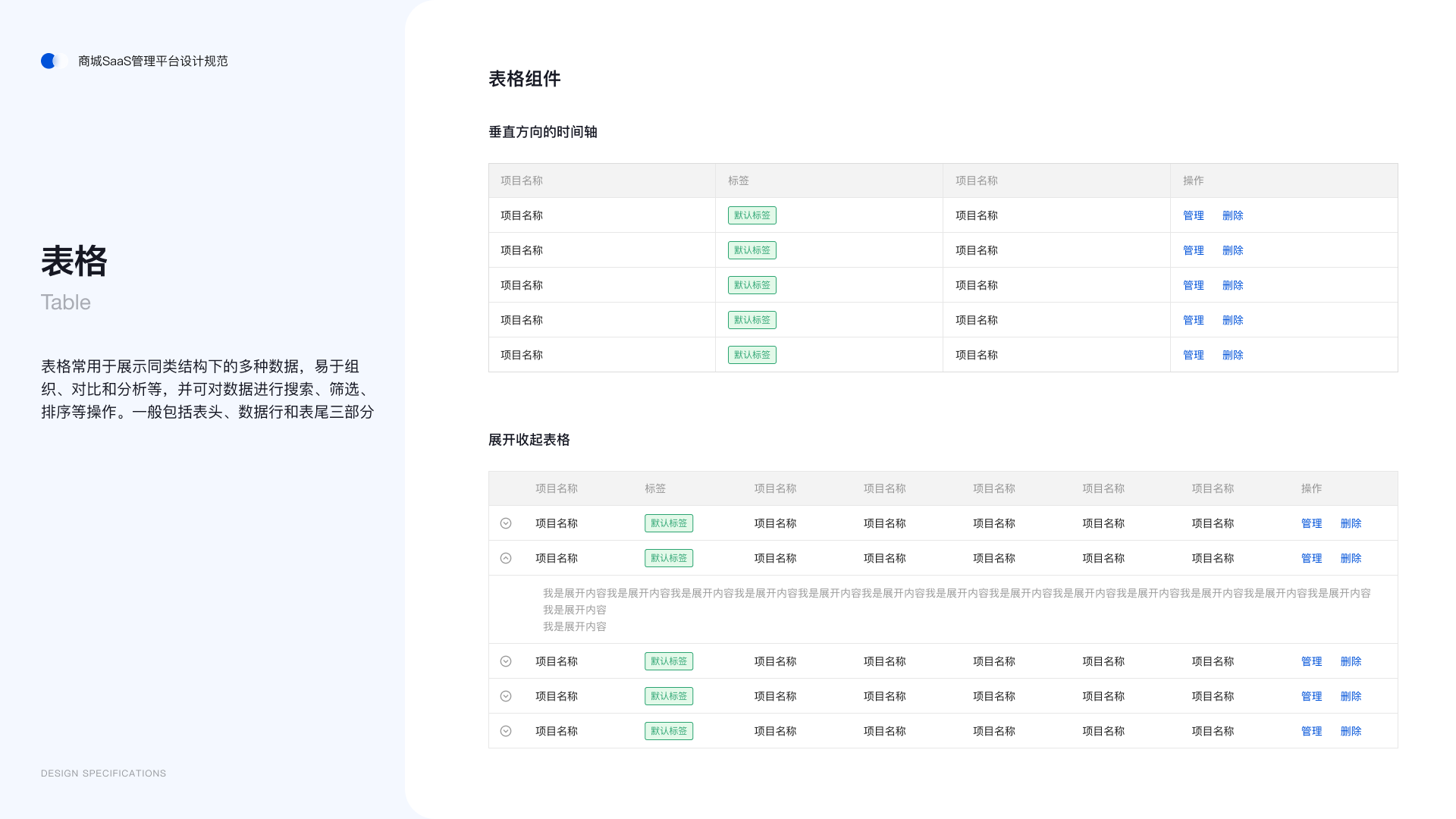1456x819 pixels.
Task: Click the 默认标签 badge in the last timeline row
Action: [x=751, y=354]
